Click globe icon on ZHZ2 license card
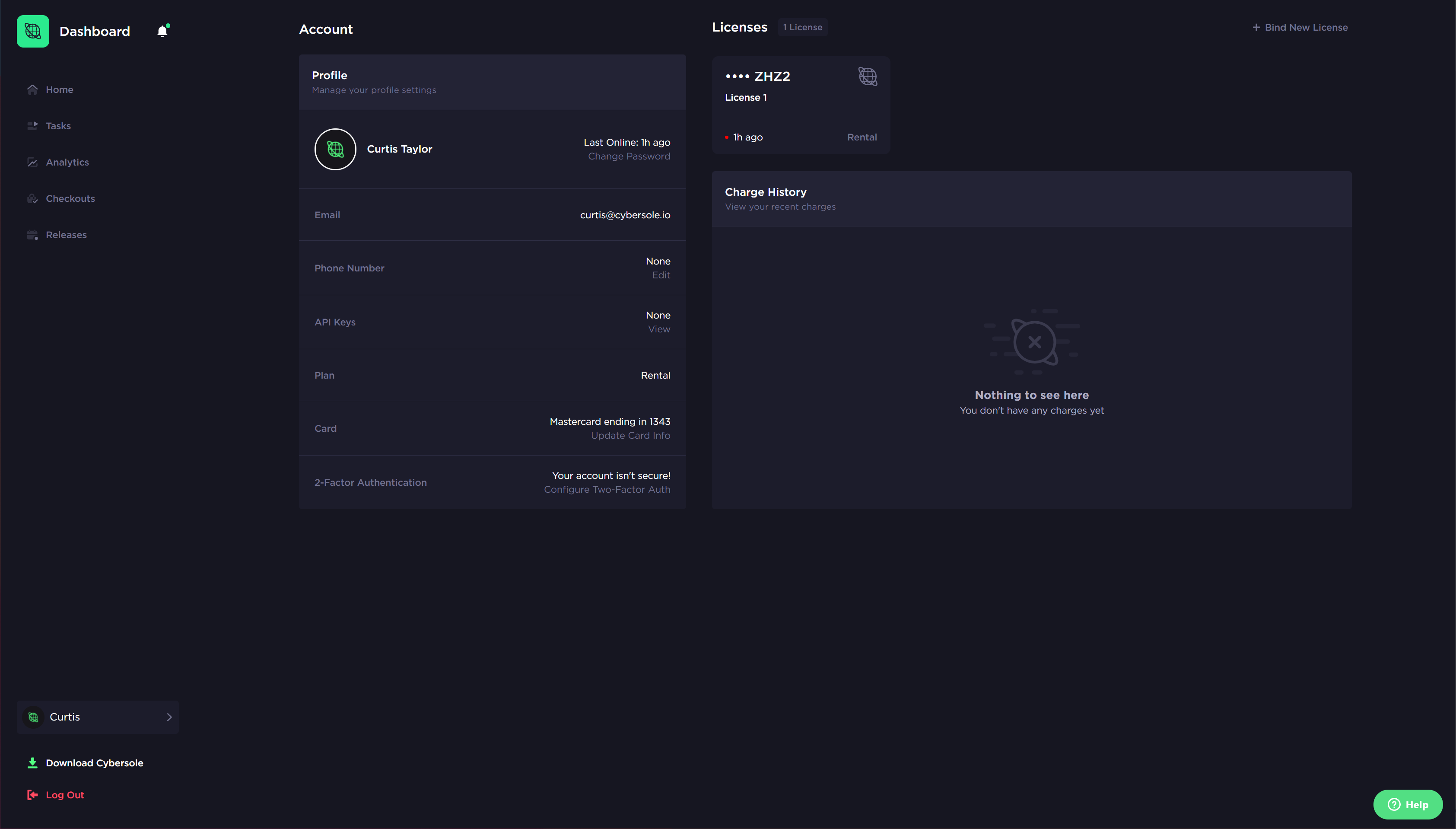 [x=868, y=77]
